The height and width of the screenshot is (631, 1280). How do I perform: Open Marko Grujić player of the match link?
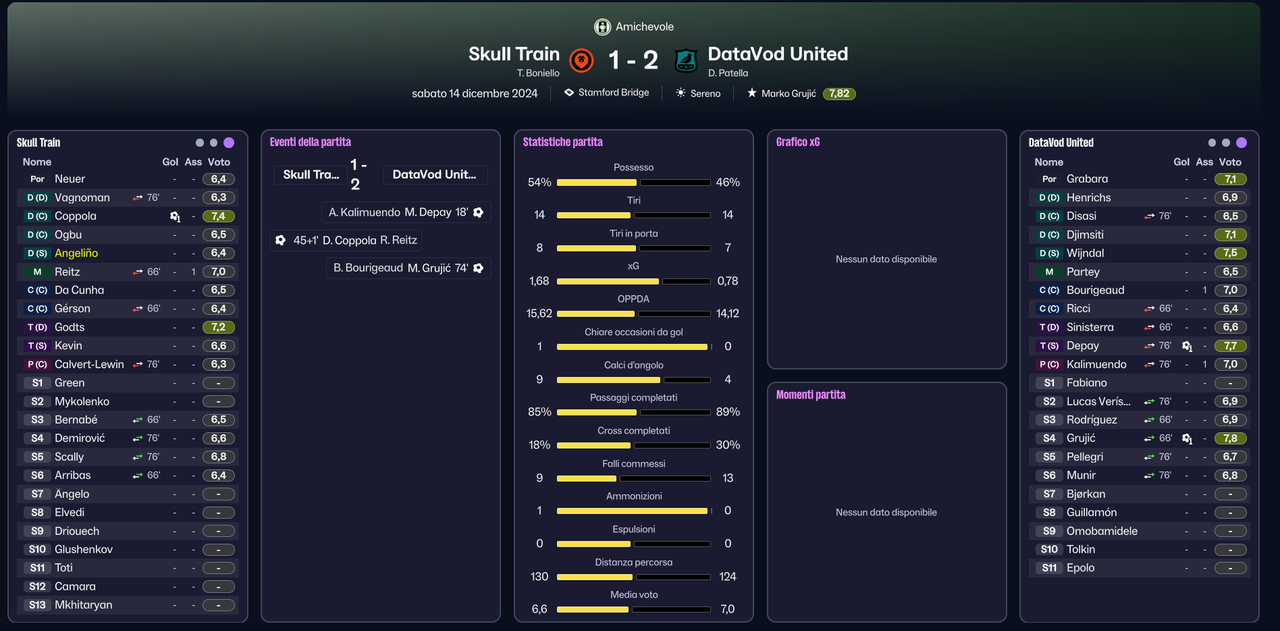pyautogui.click(x=788, y=93)
